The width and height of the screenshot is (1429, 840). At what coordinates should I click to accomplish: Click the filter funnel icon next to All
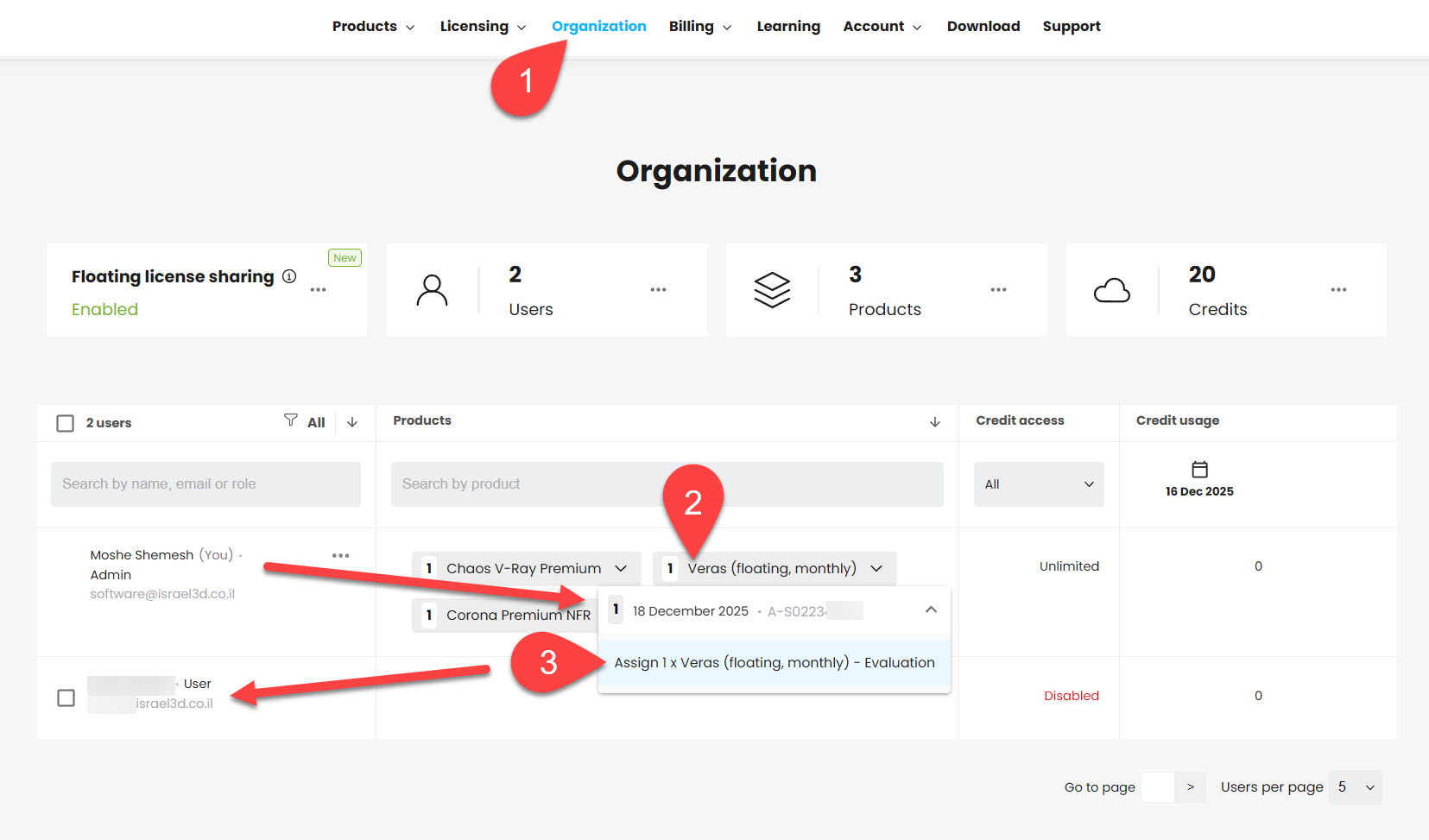pyautogui.click(x=291, y=420)
